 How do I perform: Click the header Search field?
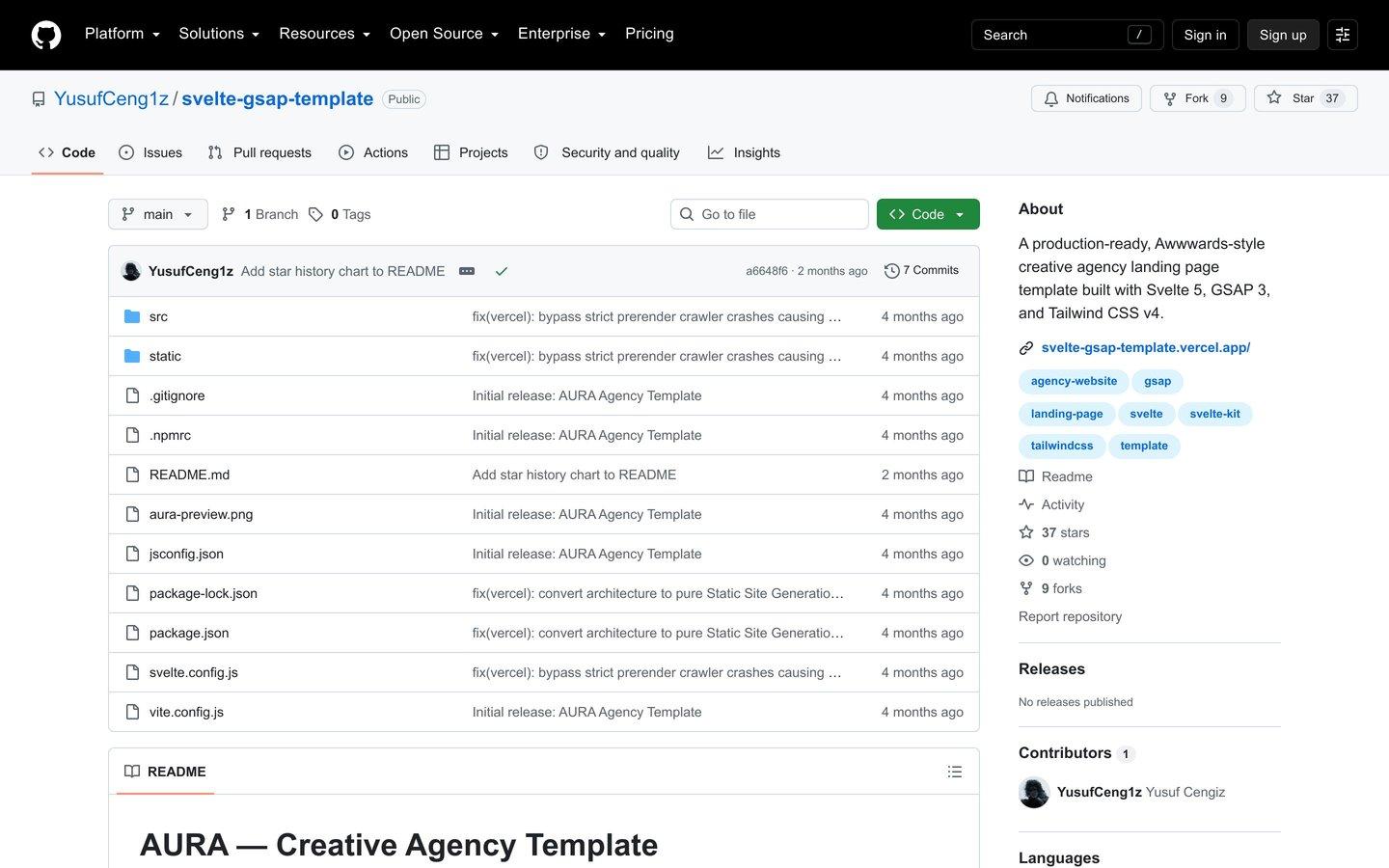(x=1067, y=35)
